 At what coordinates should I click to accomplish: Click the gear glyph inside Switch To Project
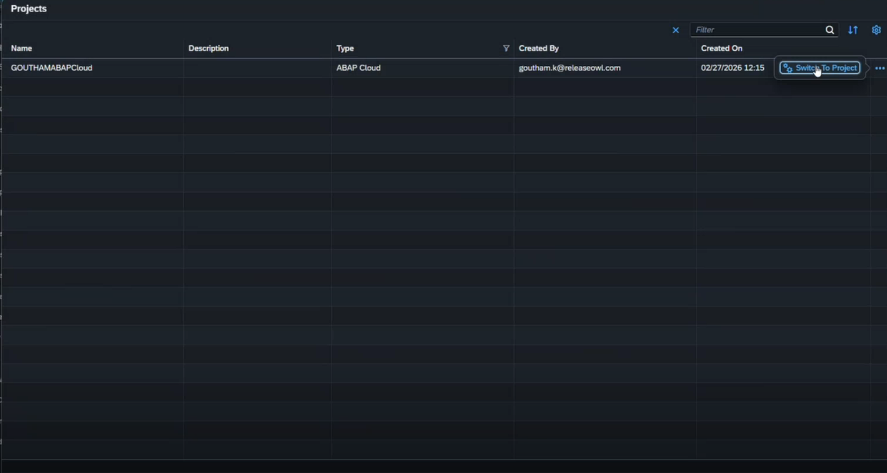[x=788, y=68]
